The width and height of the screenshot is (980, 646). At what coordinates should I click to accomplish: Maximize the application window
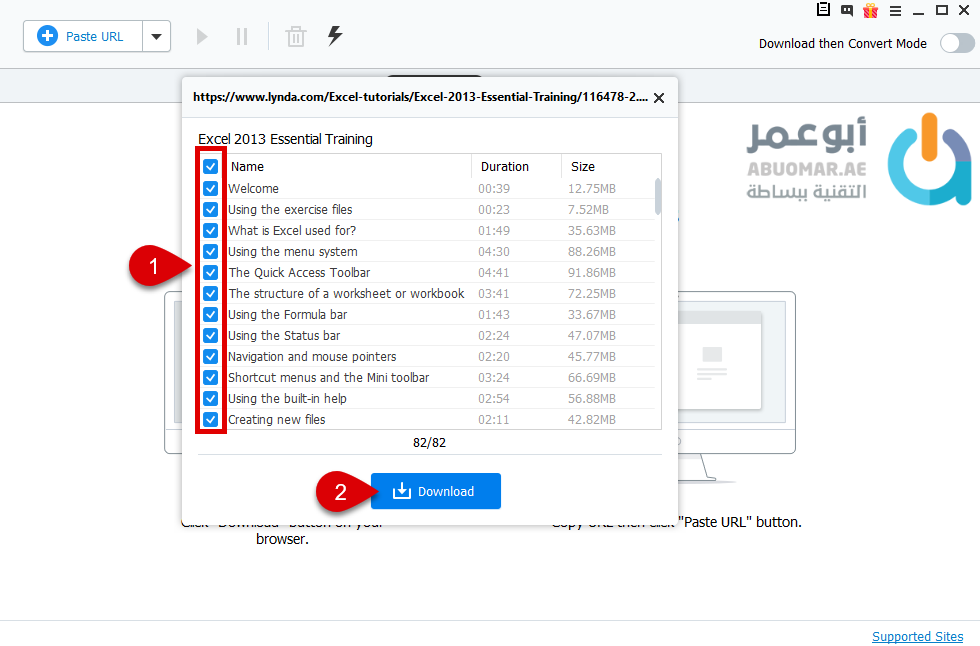(941, 9)
